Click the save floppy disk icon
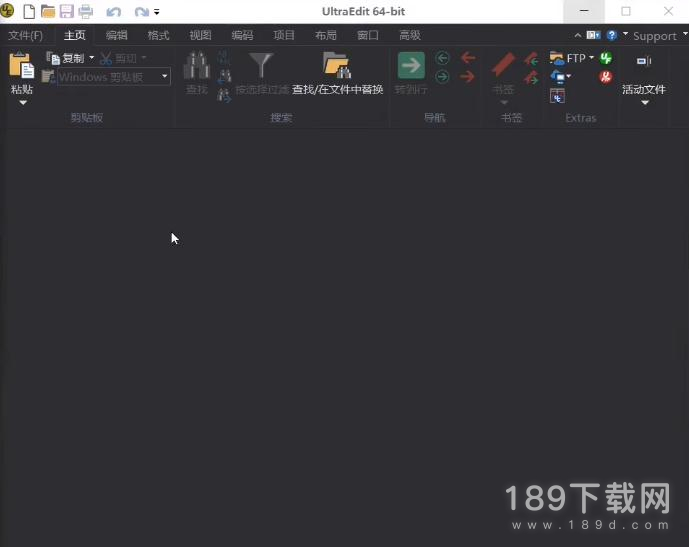The width and height of the screenshot is (689, 547). 66,12
